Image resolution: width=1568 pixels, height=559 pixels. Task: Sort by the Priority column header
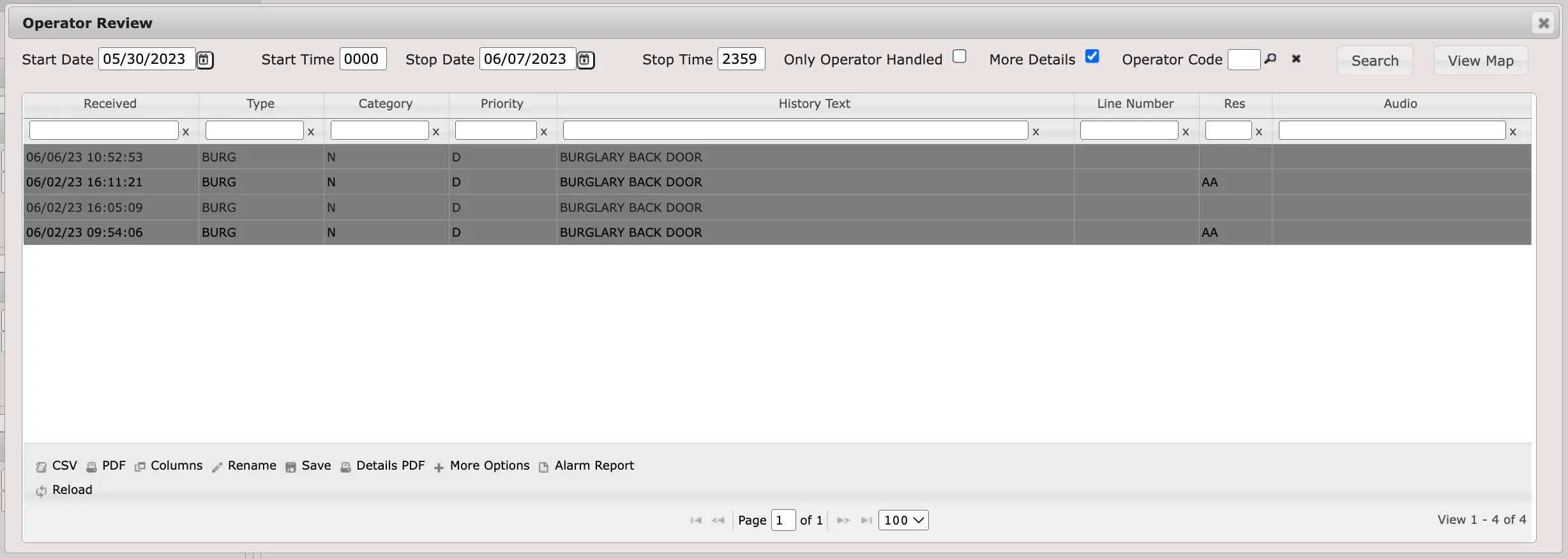[502, 104]
